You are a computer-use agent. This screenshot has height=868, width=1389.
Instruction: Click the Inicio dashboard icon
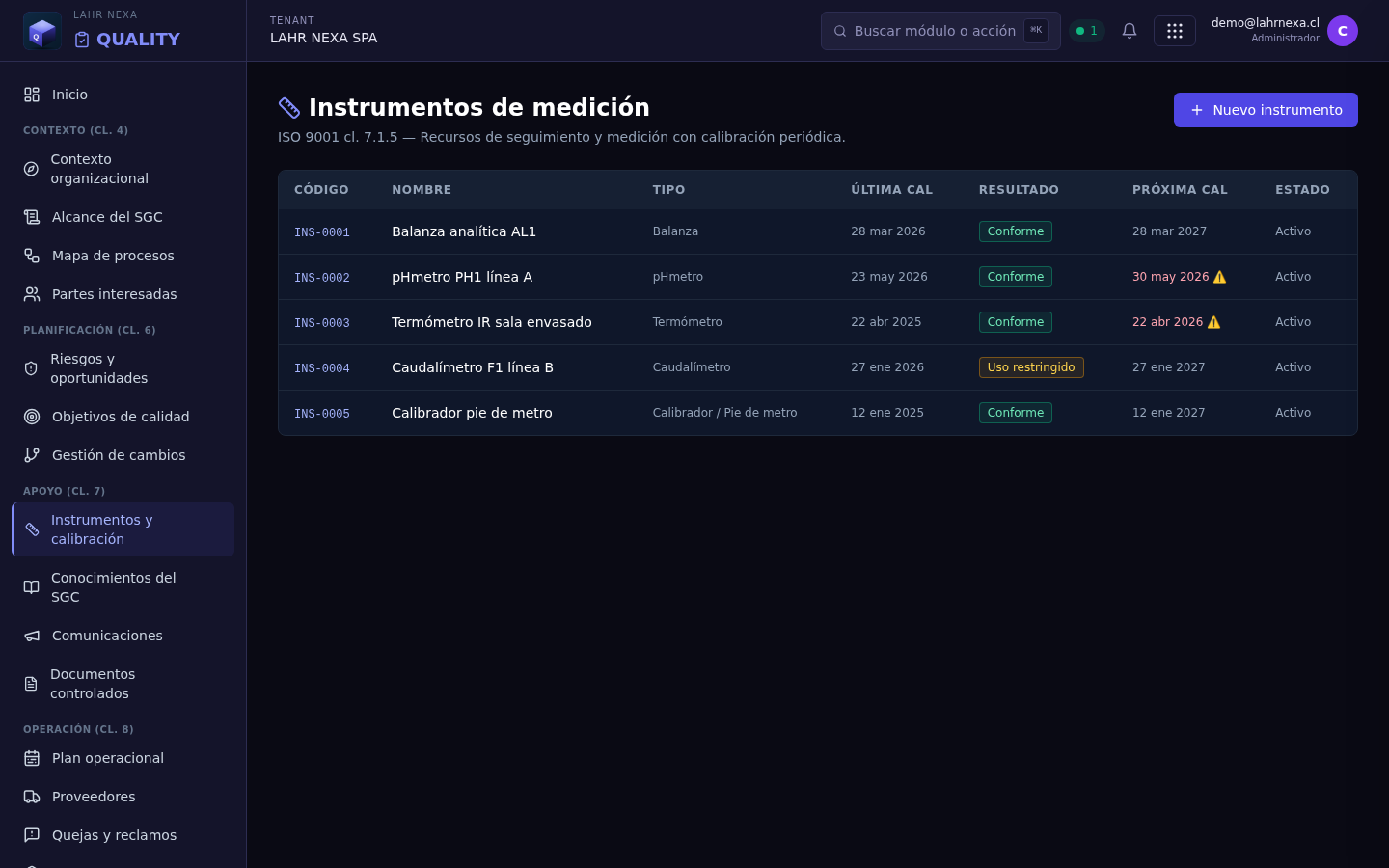pos(32,95)
